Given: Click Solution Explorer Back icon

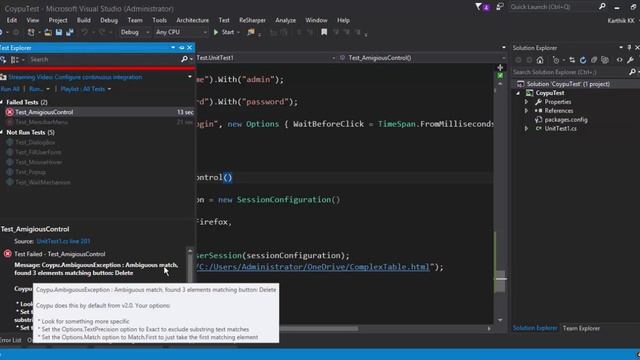Looking at the screenshot, I should [x=518, y=60].
